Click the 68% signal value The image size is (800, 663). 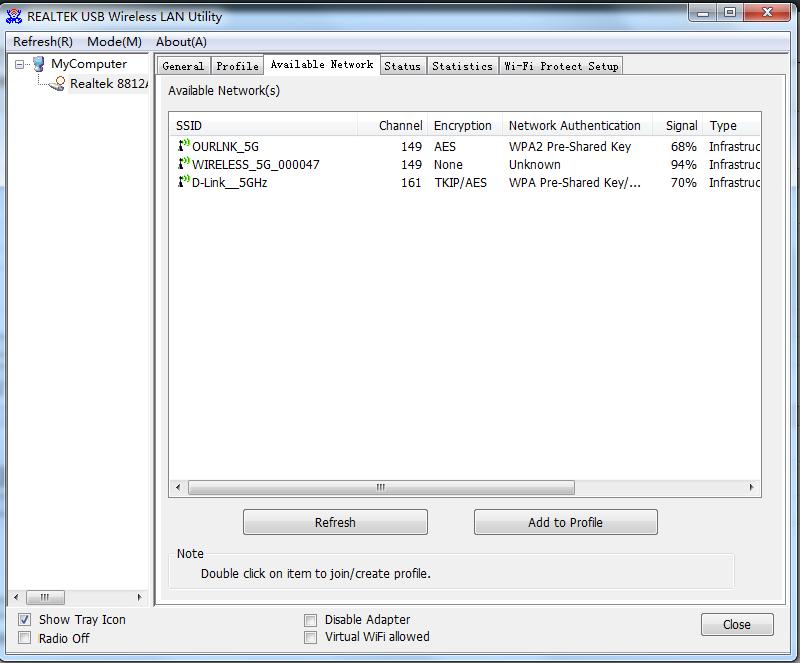(x=684, y=146)
